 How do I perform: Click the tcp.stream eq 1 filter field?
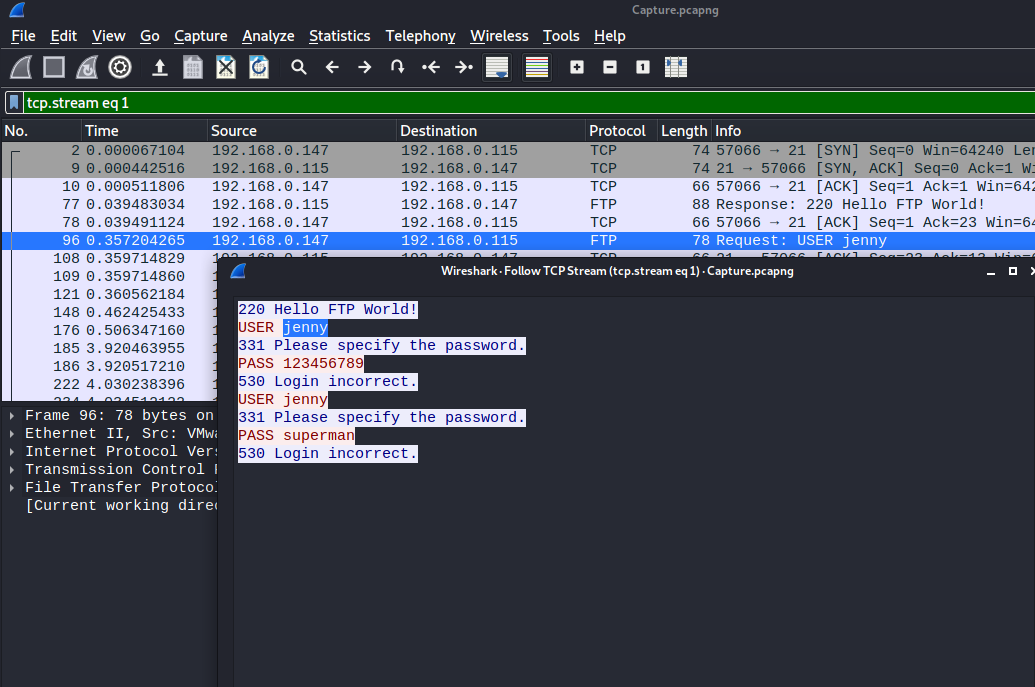tap(528, 103)
